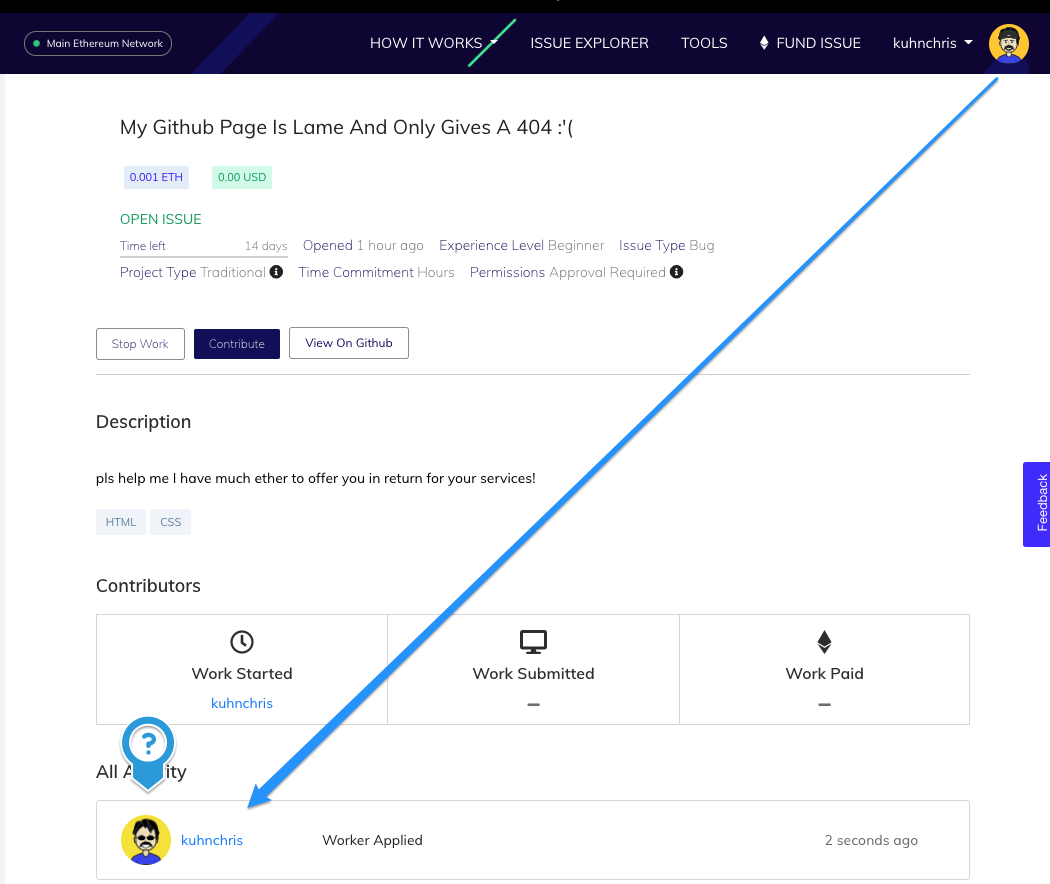Image resolution: width=1050 pixels, height=884 pixels.
Task: Click the 0.001 ETH badge
Action: pyautogui.click(x=156, y=177)
